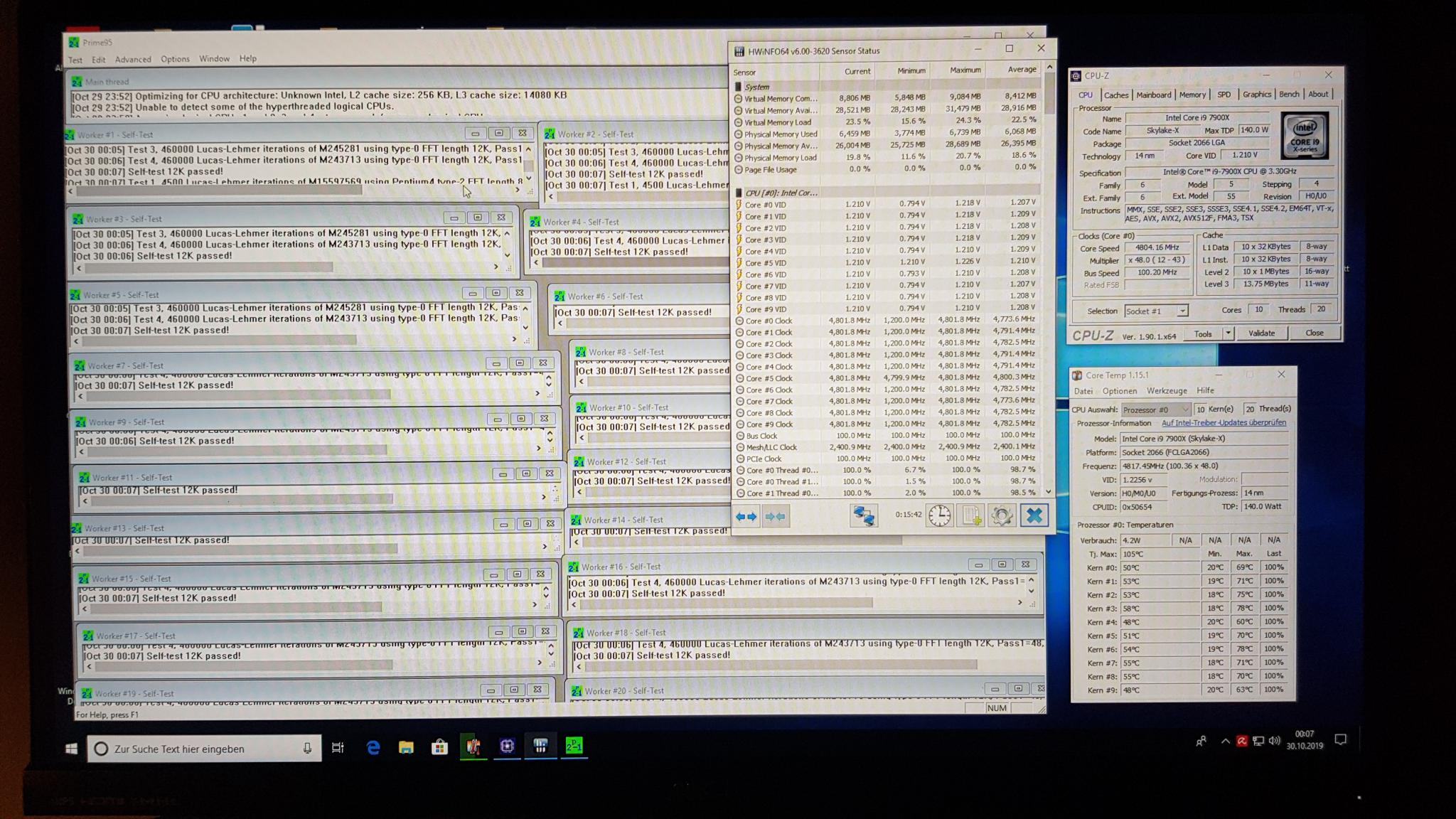Open Prime95 Test menu
This screenshot has width=1456, height=819.
pyautogui.click(x=75, y=60)
